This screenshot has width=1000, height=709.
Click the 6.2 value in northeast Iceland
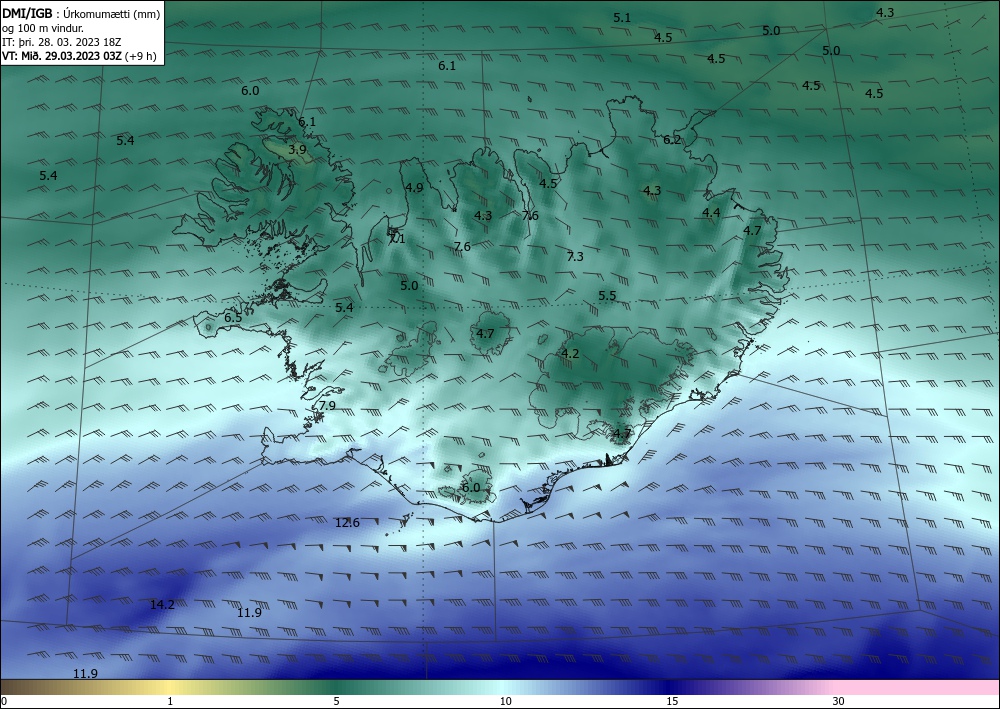[x=672, y=140]
